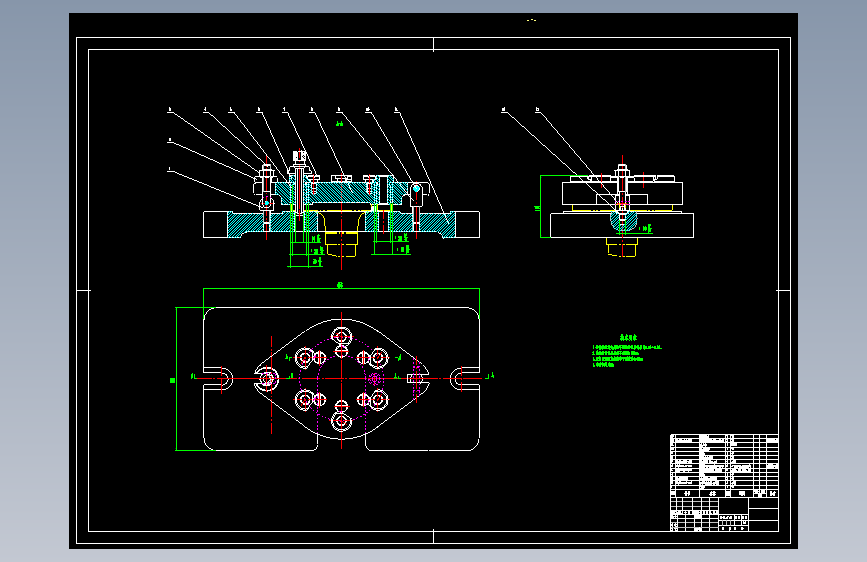Click the left U-slot of the base plate

218,379
